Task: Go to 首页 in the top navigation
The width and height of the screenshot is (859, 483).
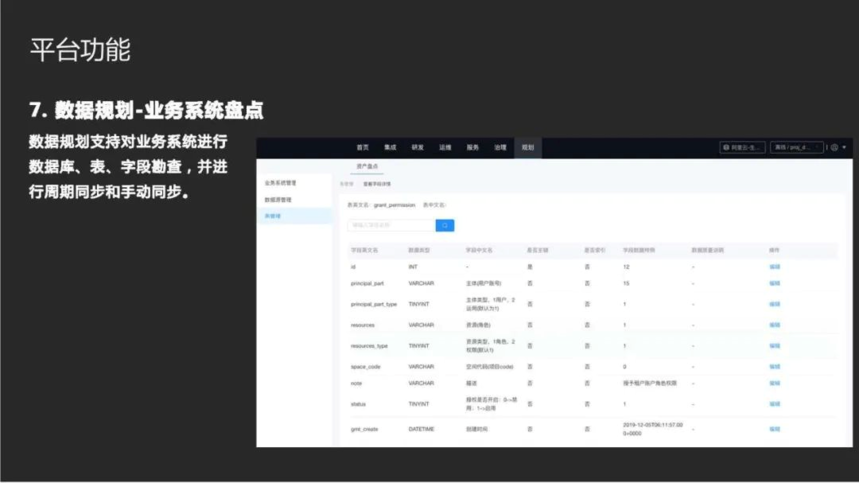Action: tap(363, 147)
